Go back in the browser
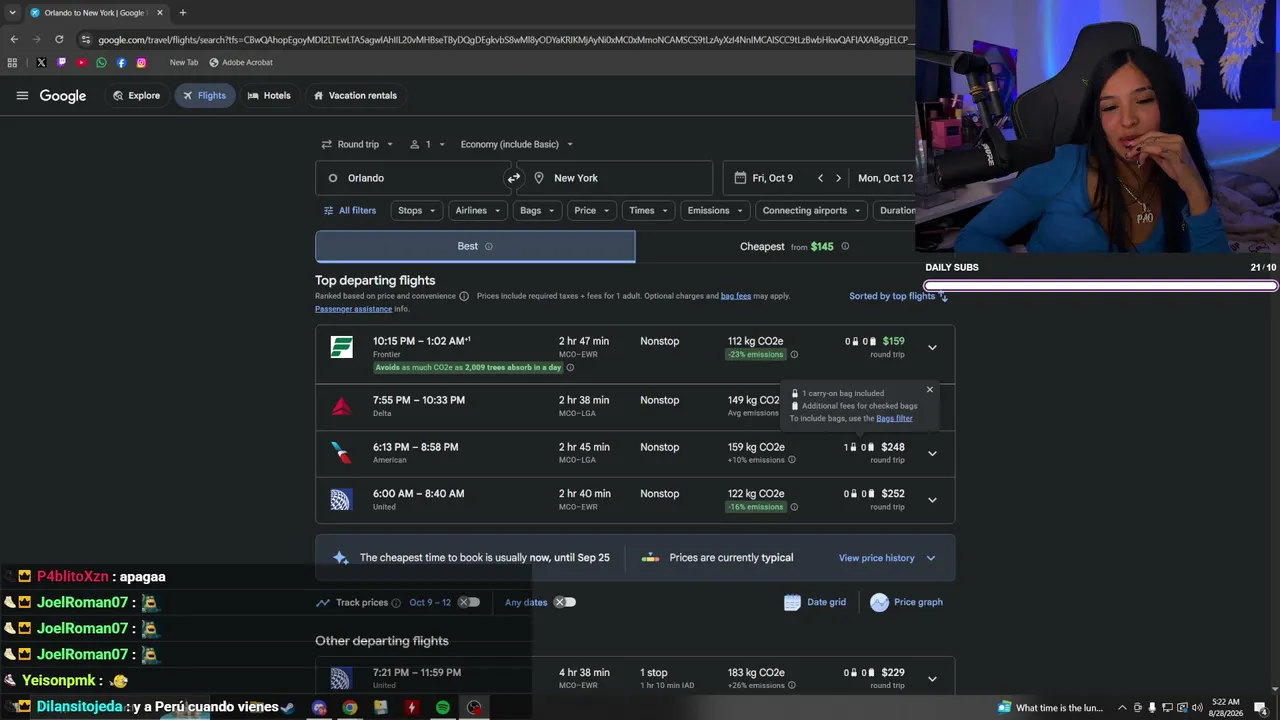Screen dimensions: 1280x720 click(14, 39)
